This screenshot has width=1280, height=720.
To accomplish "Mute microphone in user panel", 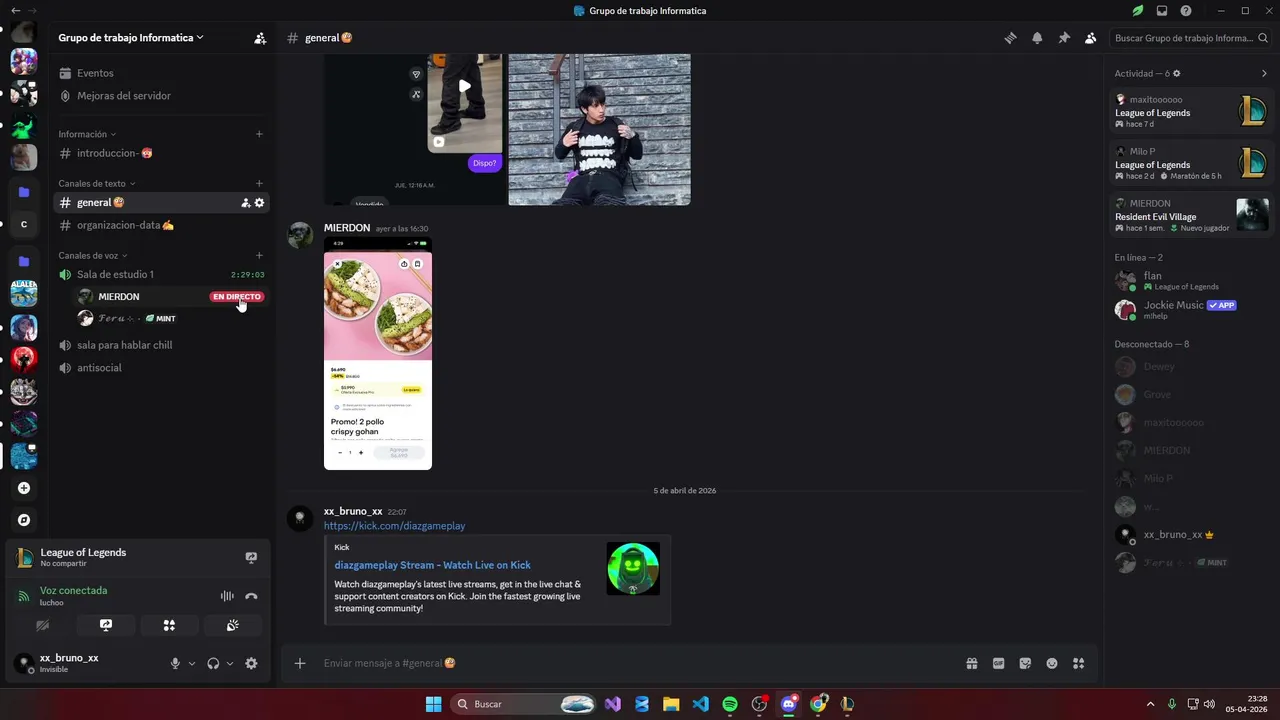I will click(x=175, y=663).
